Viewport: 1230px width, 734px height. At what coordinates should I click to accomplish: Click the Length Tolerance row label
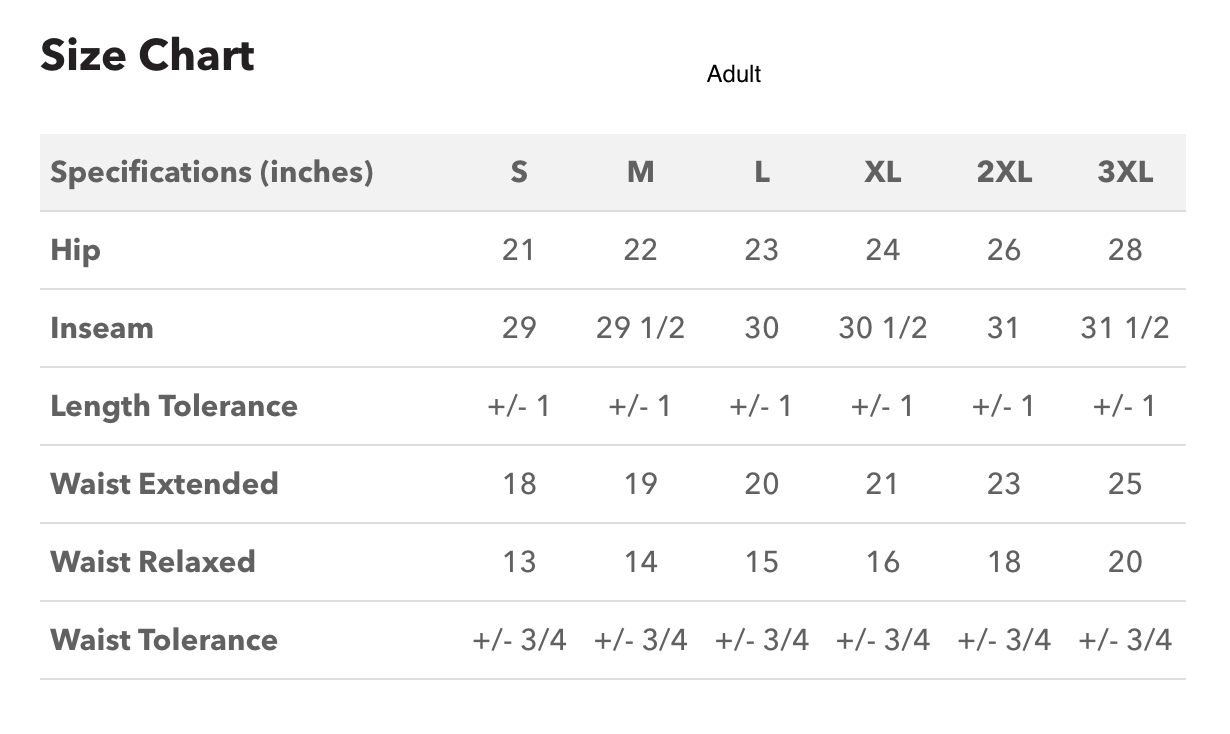click(x=174, y=406)
